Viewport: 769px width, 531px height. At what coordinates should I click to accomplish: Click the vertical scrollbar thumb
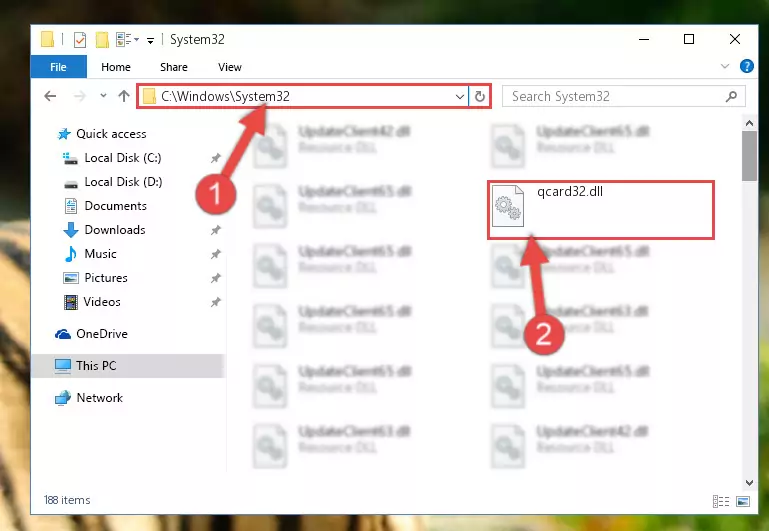[x=749, y=156]
